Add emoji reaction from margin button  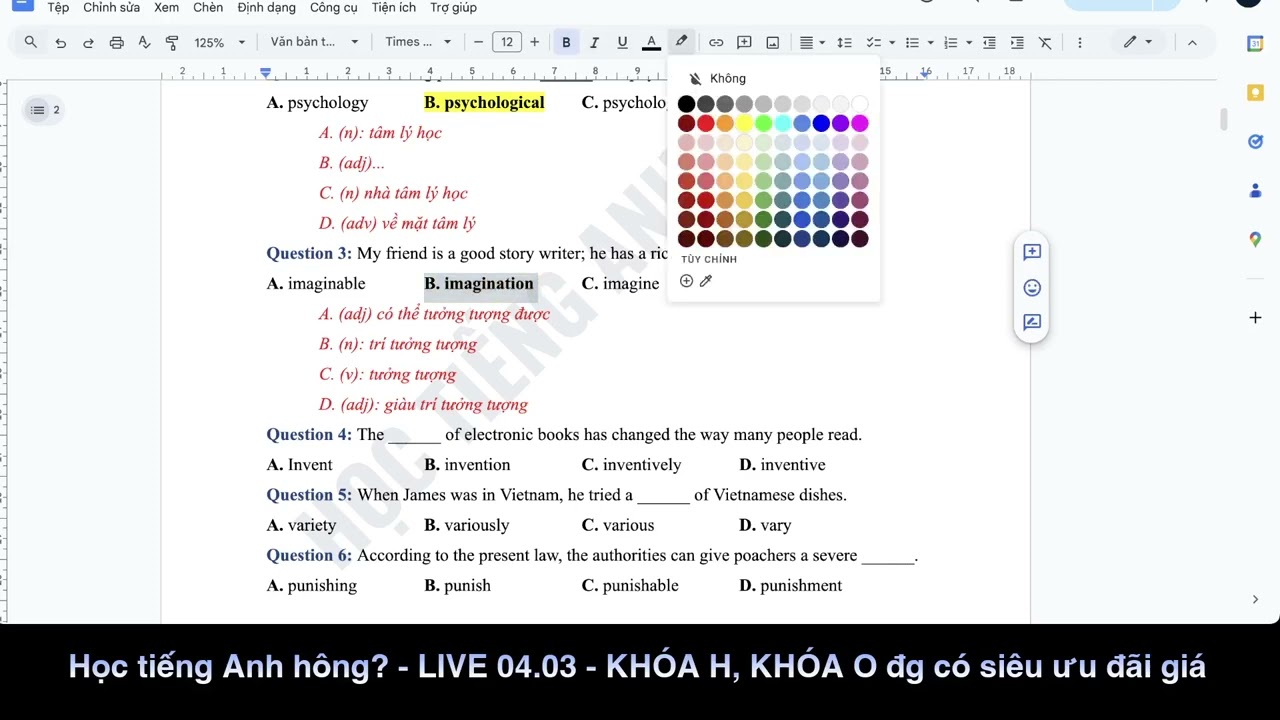(1032, 288)
